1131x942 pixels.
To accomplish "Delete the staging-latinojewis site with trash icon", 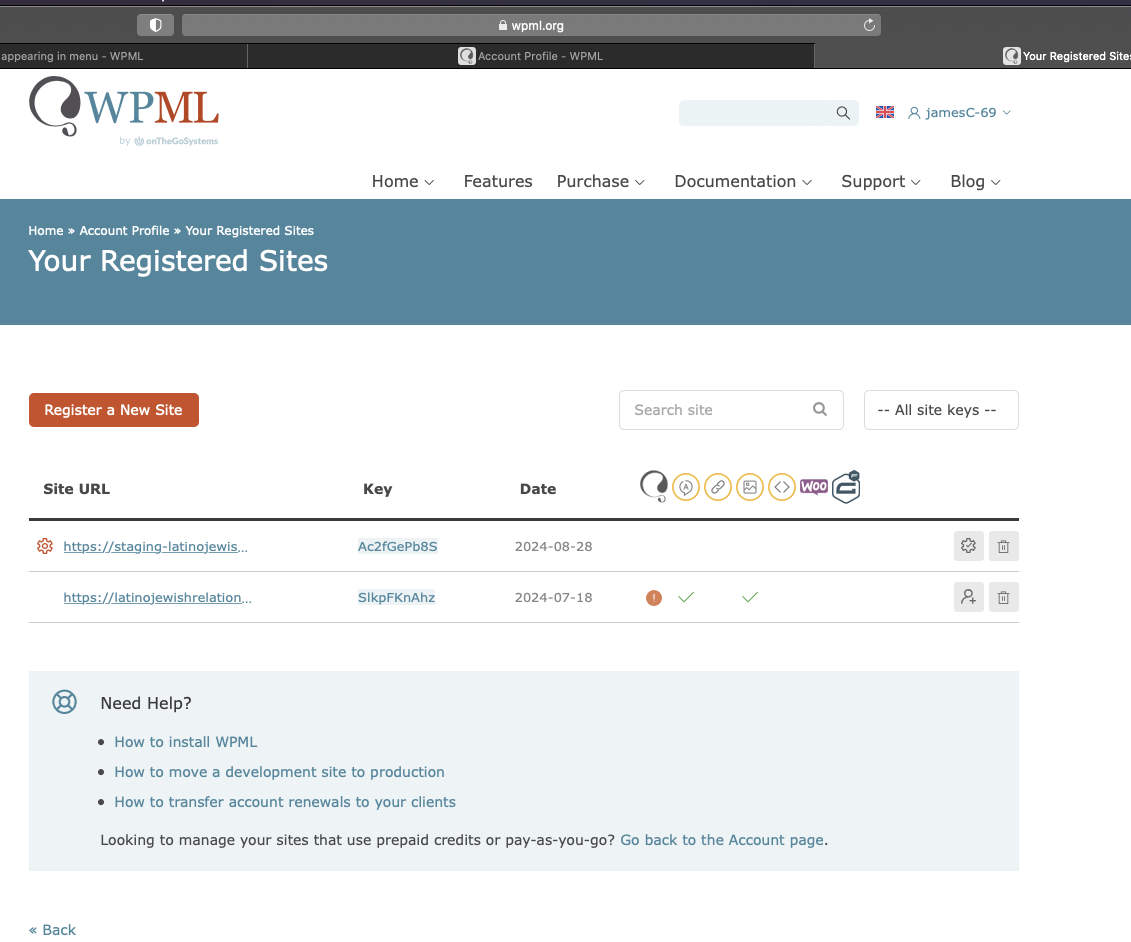I will tap(1003, 546).
